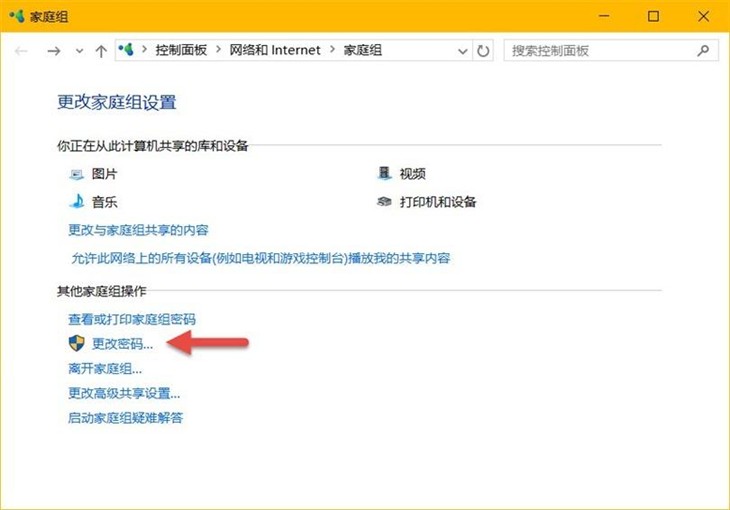Select 控制面板 in the breadcrumb path
The image size is (730, 510).
point(181,50)
